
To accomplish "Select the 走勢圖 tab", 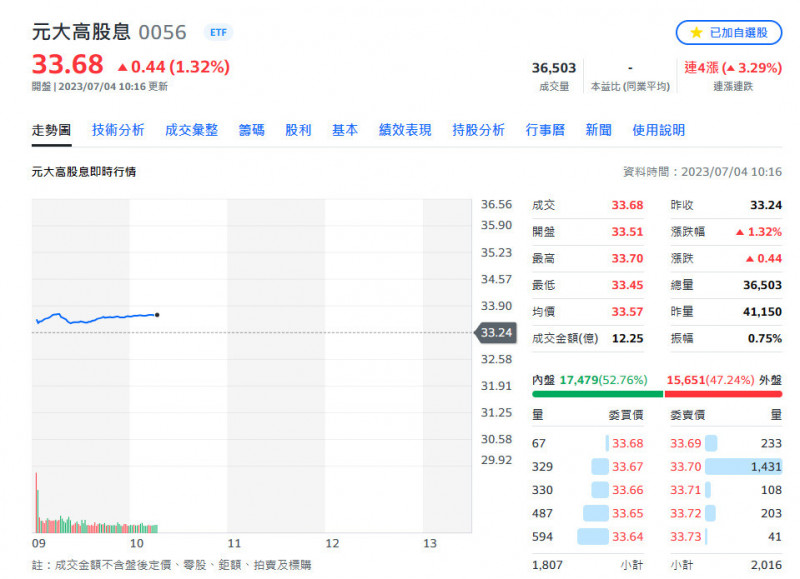I will pos(51,131).
